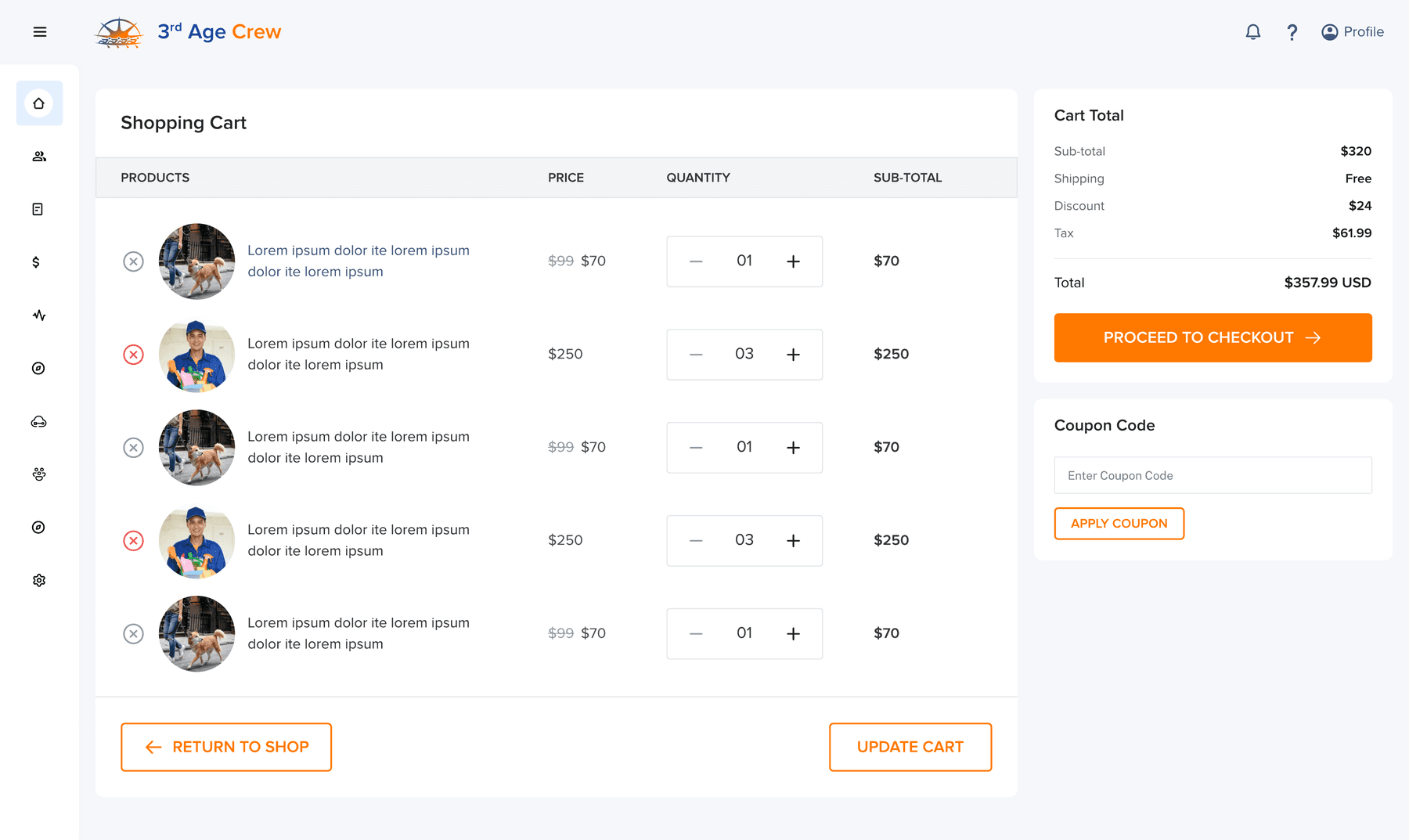Click the $24 discount value
The image size is (1409, 840).
coord(1360,206)
